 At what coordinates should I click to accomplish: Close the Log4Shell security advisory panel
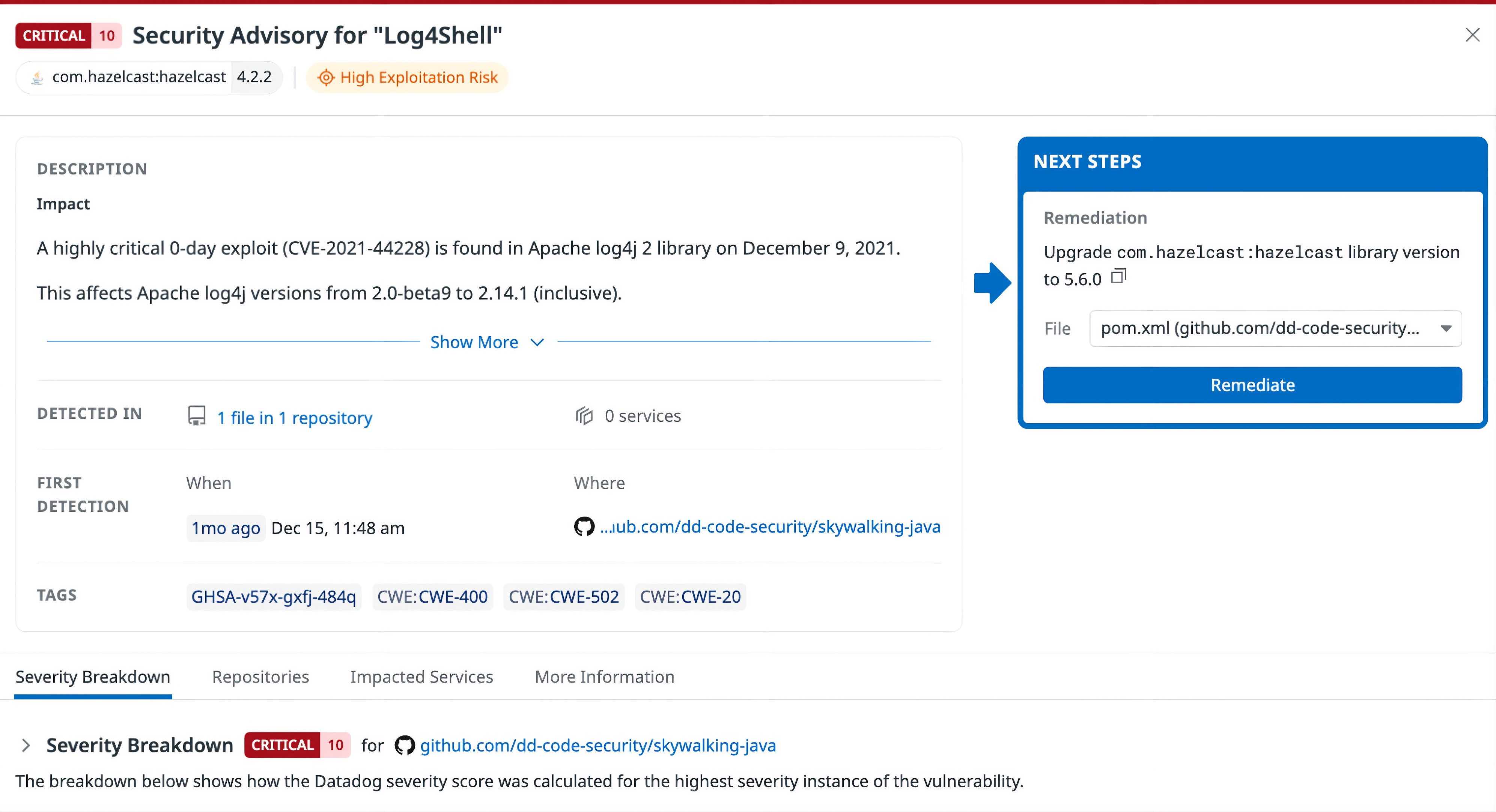click(x=1472, y=35)
